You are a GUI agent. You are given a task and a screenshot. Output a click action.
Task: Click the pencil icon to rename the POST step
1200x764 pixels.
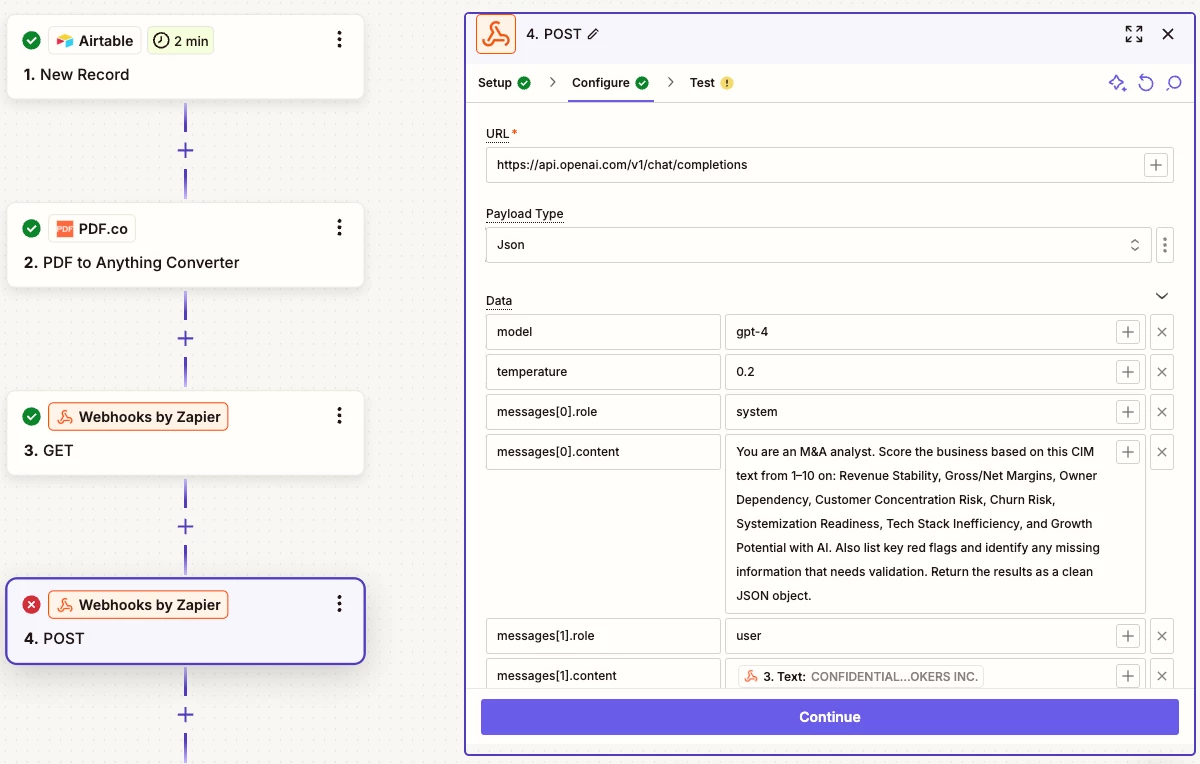[593, 34]
